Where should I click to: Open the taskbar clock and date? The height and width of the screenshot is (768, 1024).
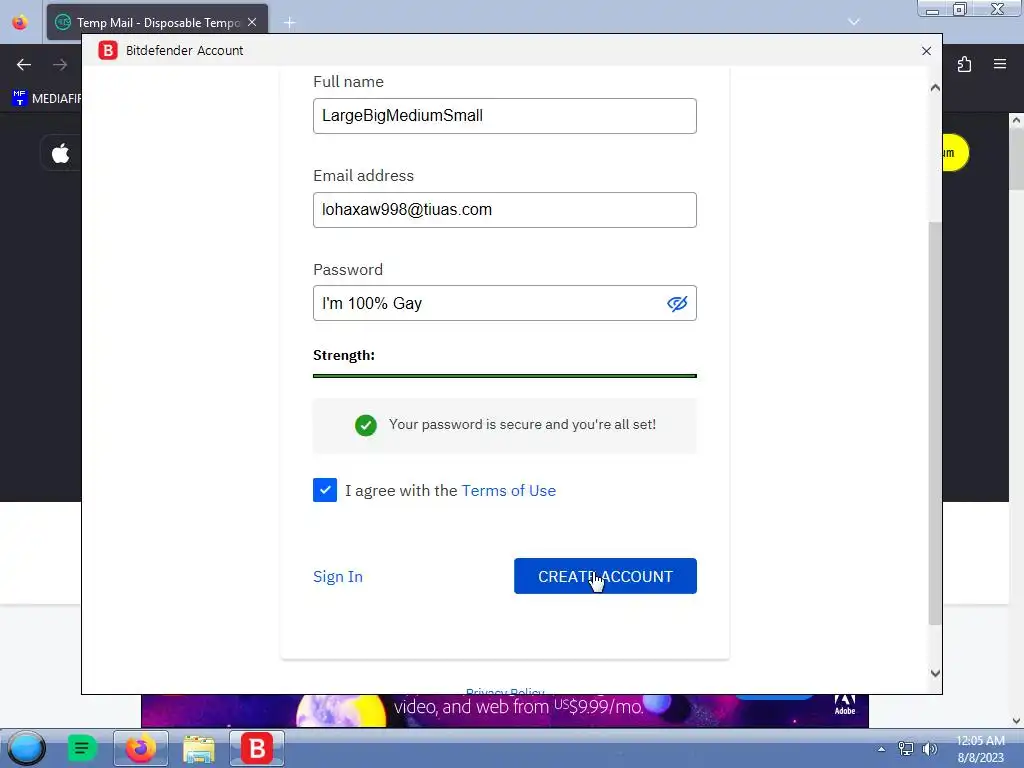pos(980,749)
